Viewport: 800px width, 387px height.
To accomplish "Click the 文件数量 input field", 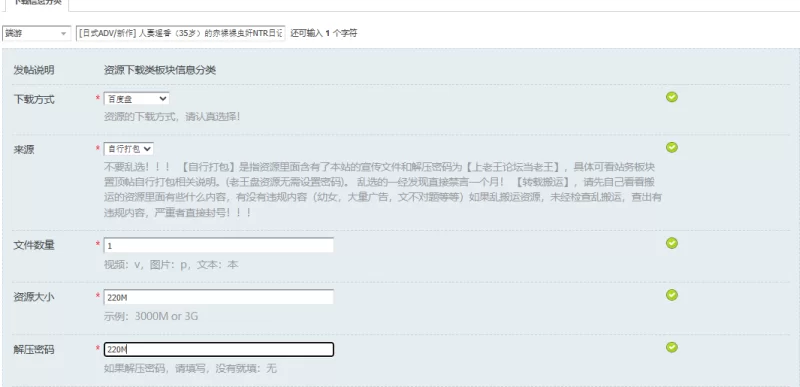I will point(218,245).
